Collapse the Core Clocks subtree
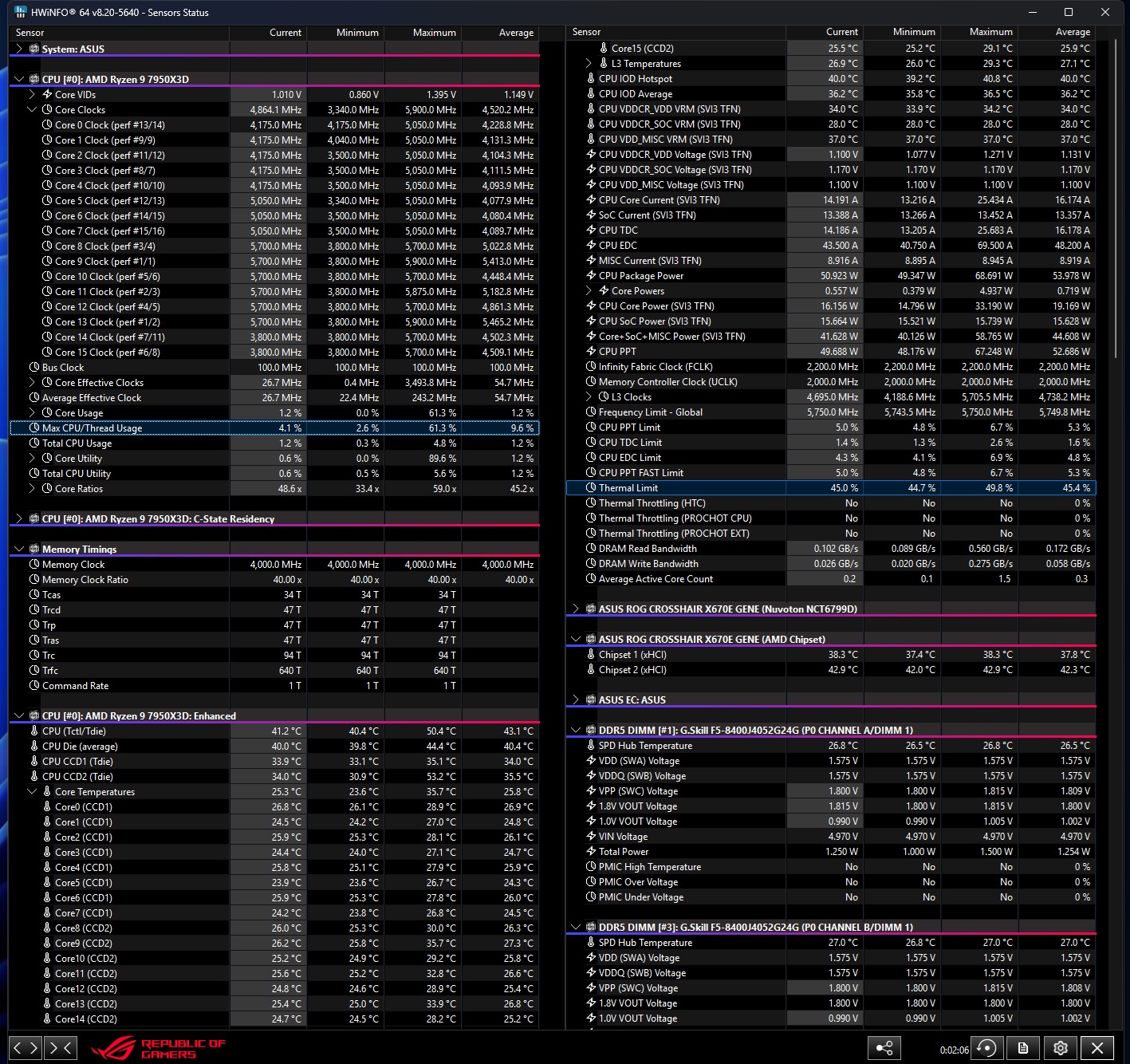This screenshot has height=1064, width=1130. 32,110
